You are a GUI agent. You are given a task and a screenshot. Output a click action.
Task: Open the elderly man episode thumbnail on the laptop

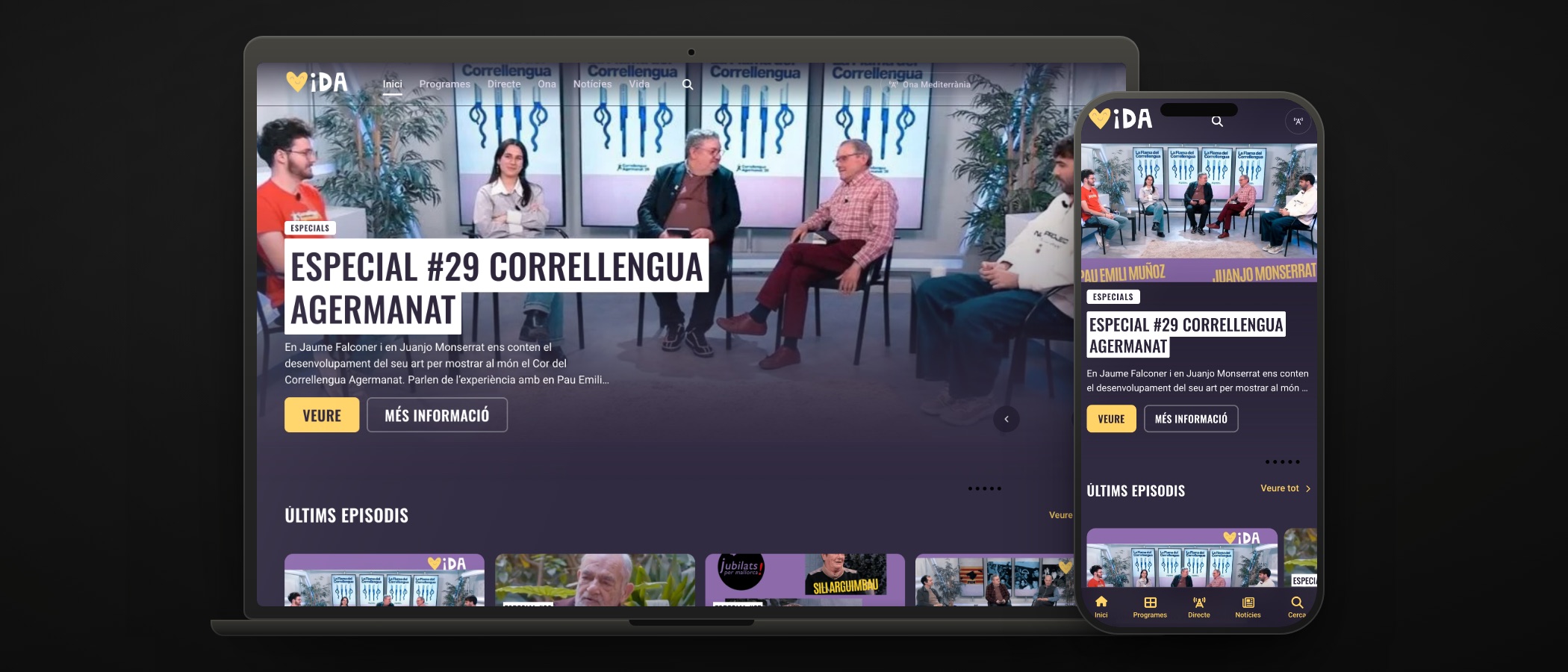click(x=595, y=579)
